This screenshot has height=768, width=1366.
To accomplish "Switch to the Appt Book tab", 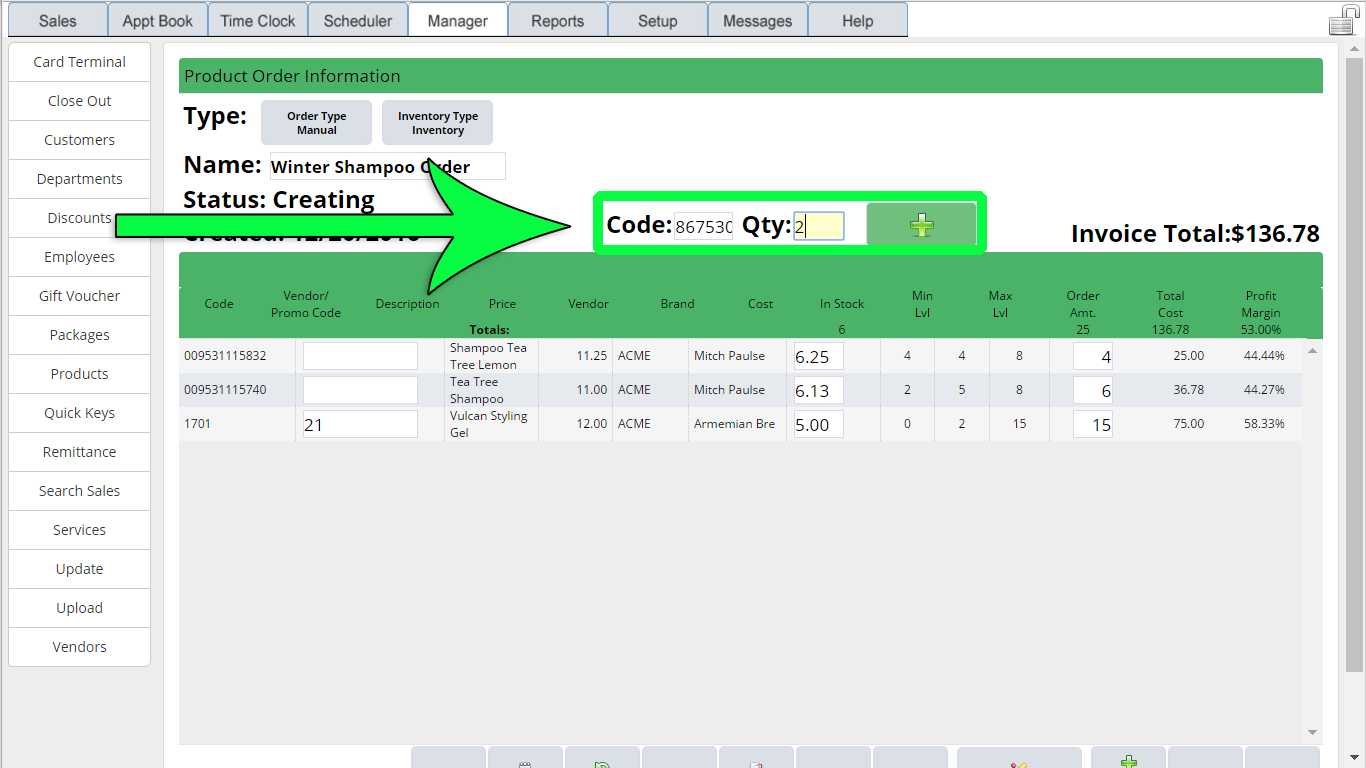I will point(158,21).
